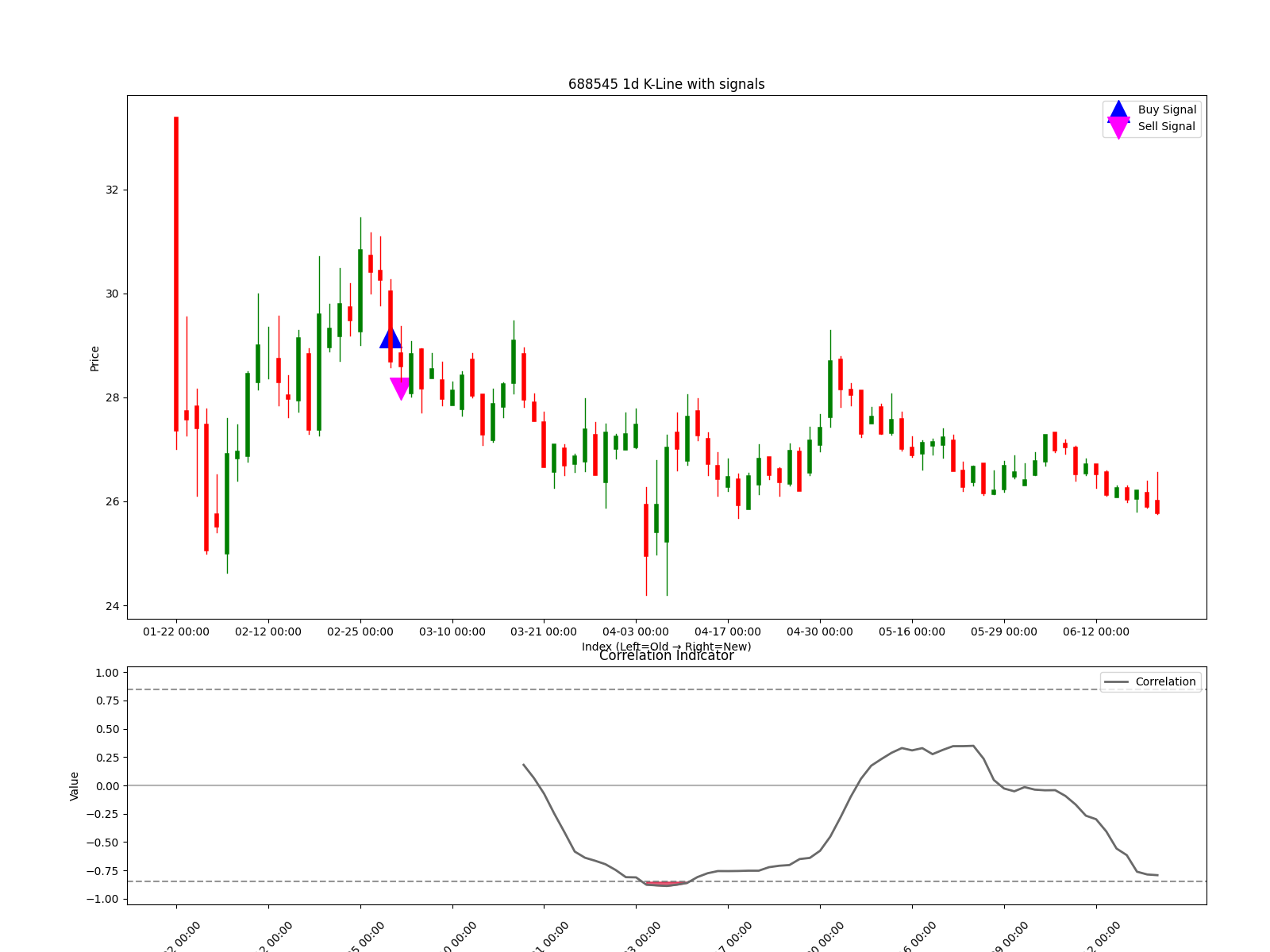Click the Correlation Indicator subplot title
This screenshot has height=952, width=1270.
click(x=666, y=655)
